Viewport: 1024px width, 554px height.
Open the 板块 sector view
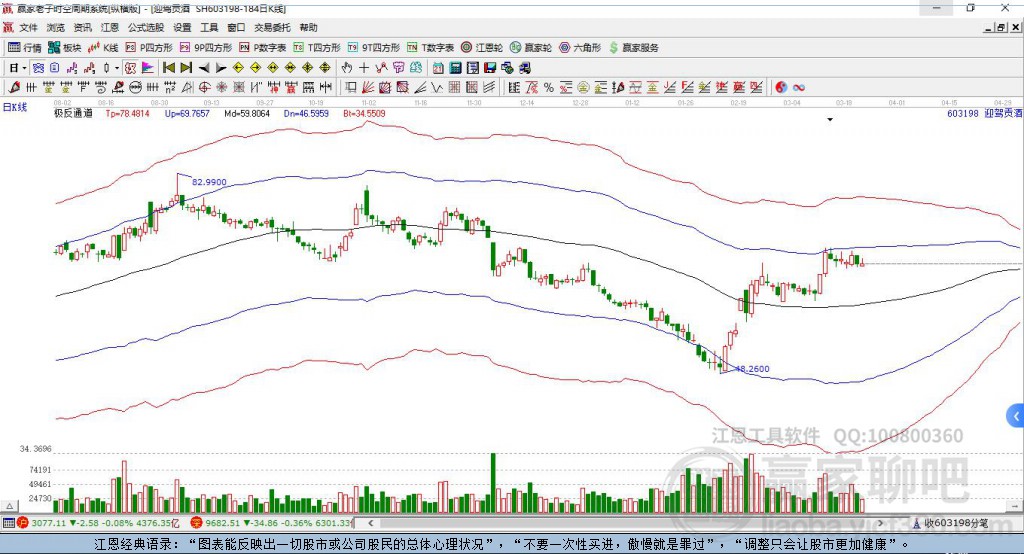(65, 48)
